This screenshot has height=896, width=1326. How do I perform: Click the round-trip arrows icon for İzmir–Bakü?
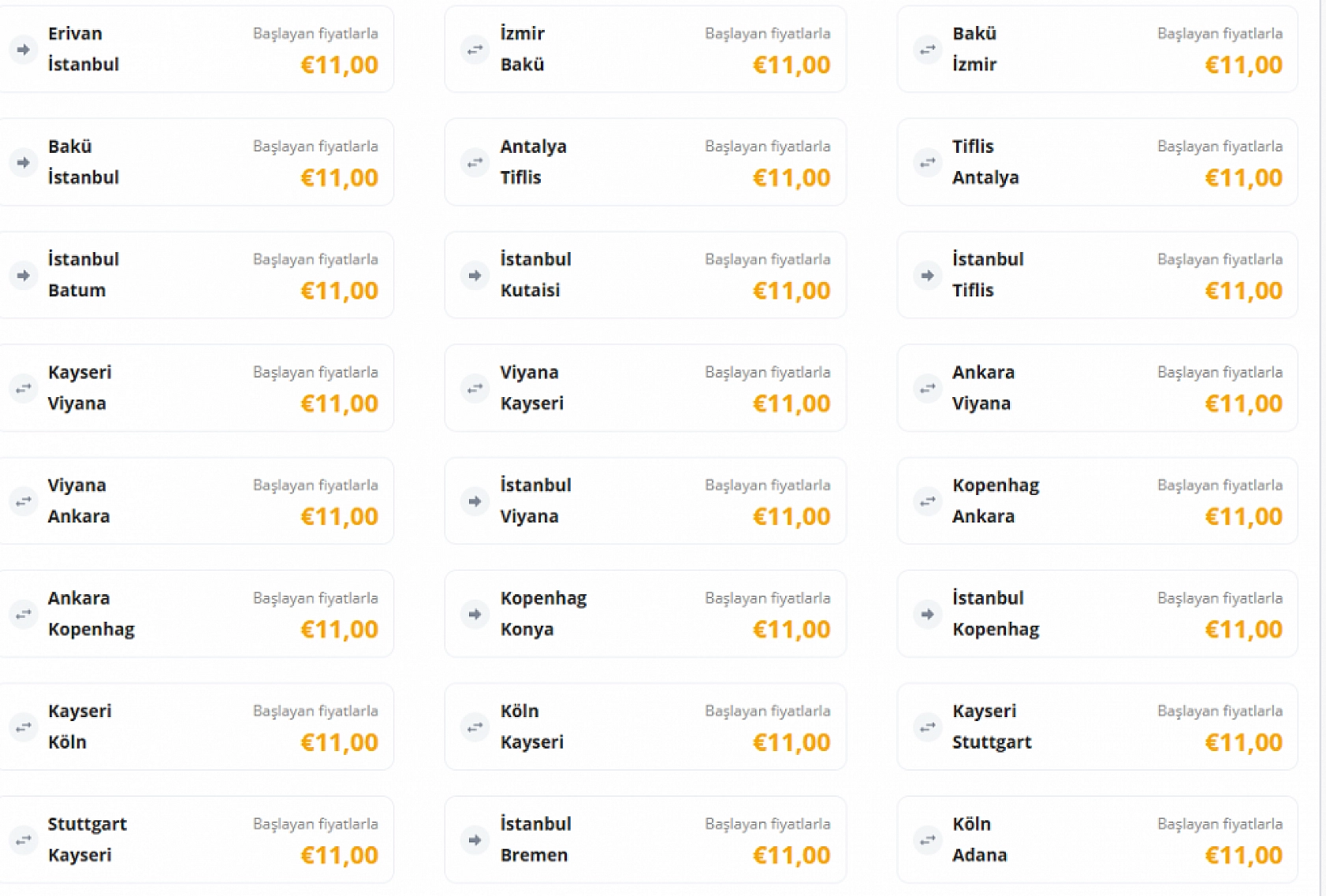point(475,50)
